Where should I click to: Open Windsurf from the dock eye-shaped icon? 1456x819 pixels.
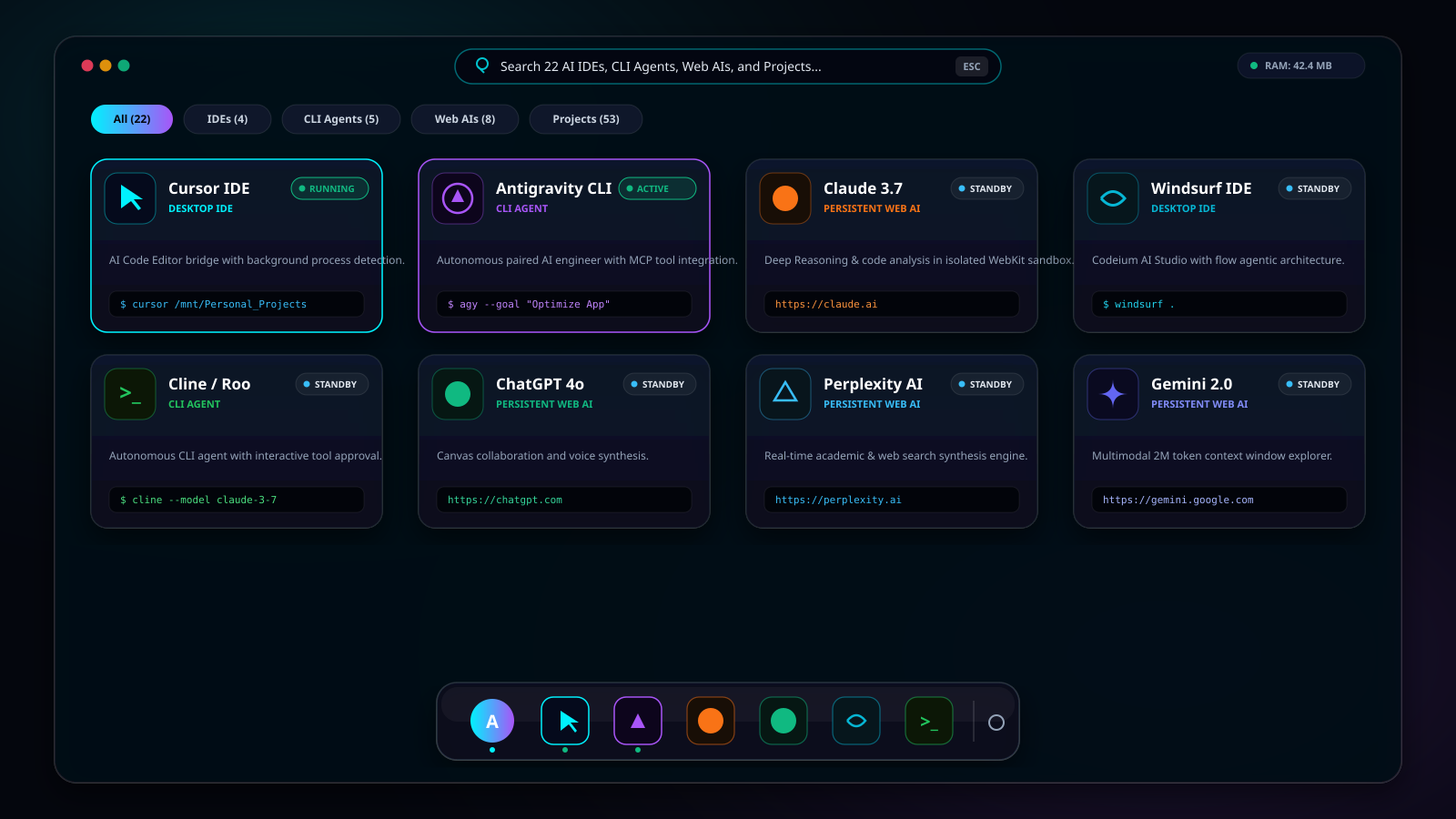coord(856,721)
